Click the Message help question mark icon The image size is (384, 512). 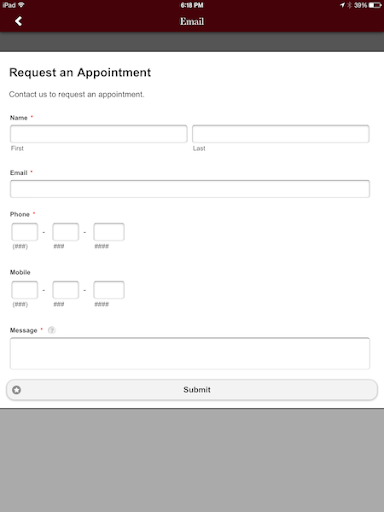[x=52, y=330]
